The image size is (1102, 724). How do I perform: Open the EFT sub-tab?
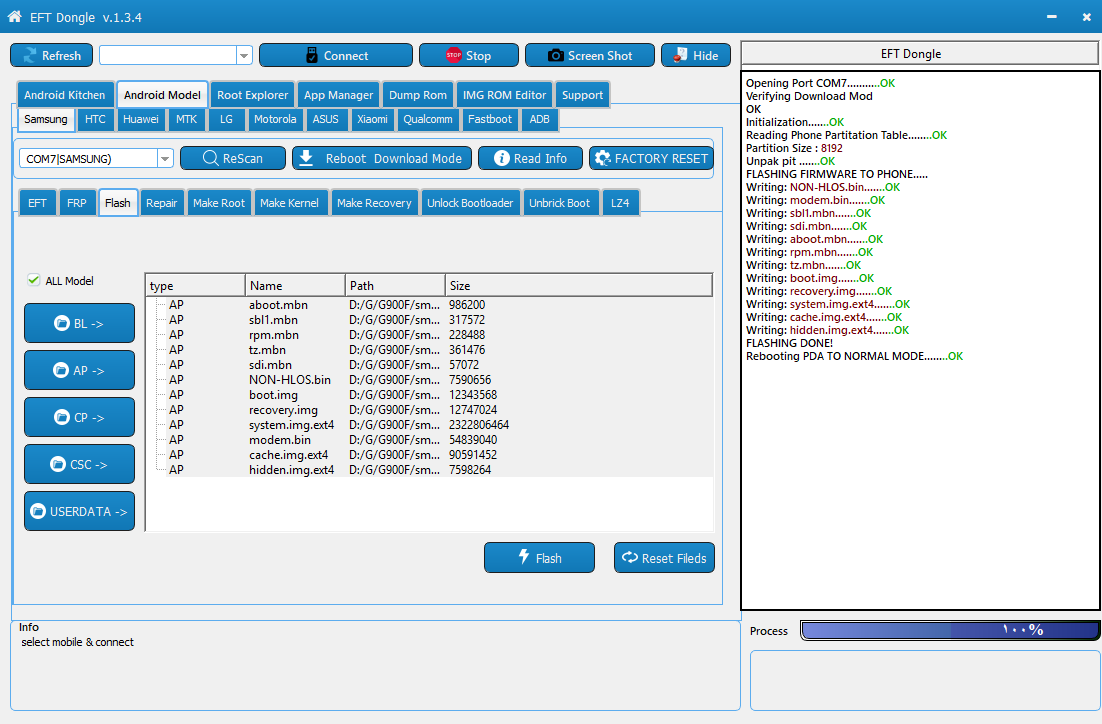[37, 203]
